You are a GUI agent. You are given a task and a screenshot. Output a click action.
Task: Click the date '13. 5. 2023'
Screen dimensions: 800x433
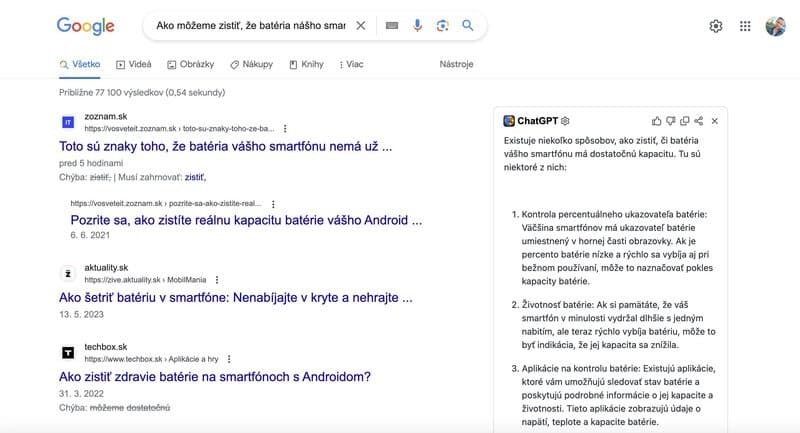point(81,315)
